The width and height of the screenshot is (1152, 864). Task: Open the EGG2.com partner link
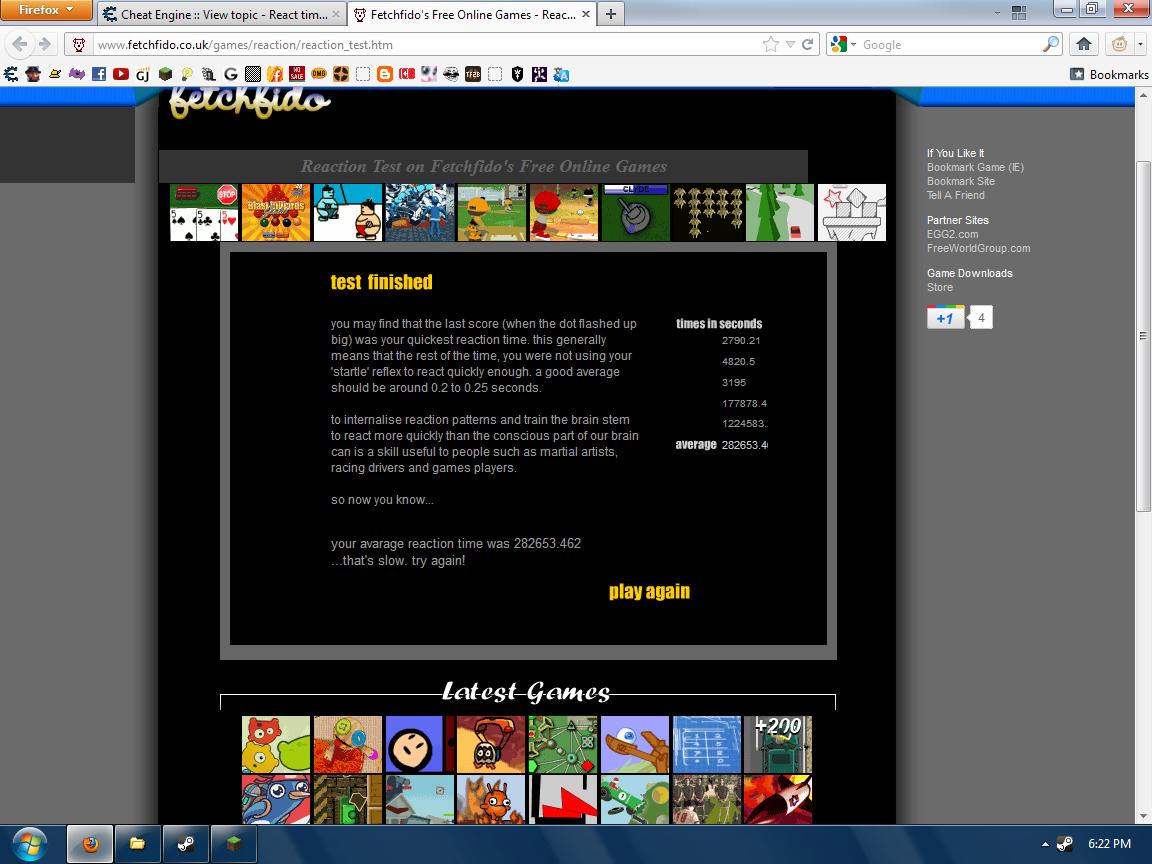[x=952, y=234]
